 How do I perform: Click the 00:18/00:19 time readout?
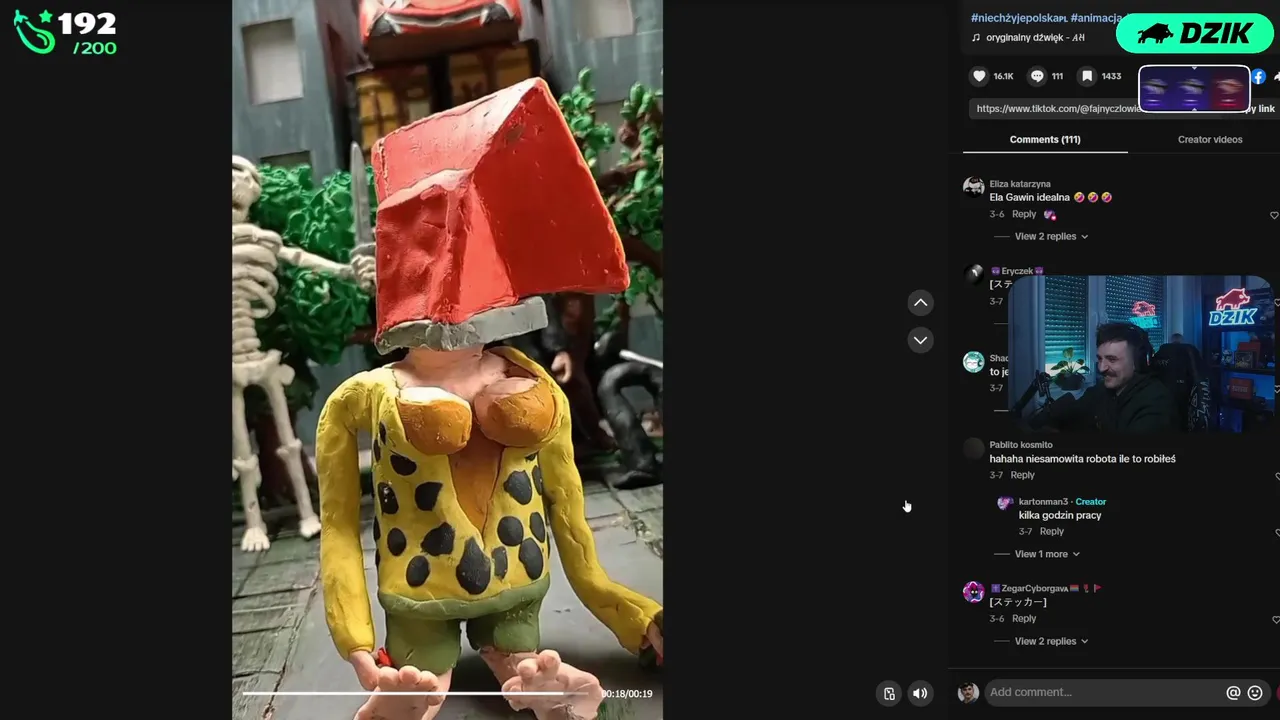pos(626,694)
